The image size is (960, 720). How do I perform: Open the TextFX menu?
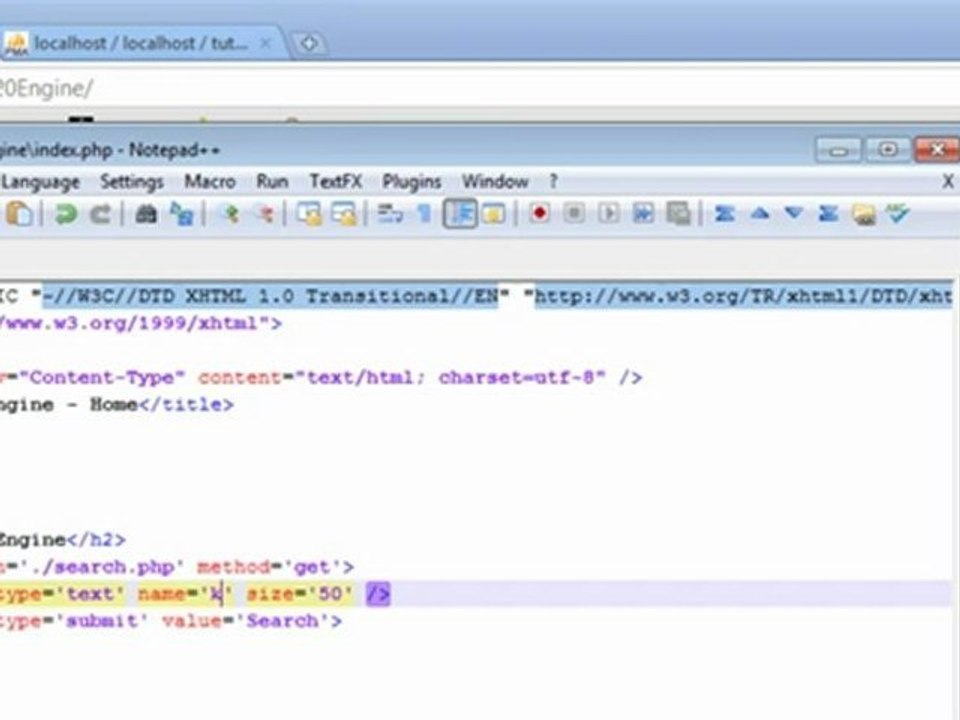336,182
